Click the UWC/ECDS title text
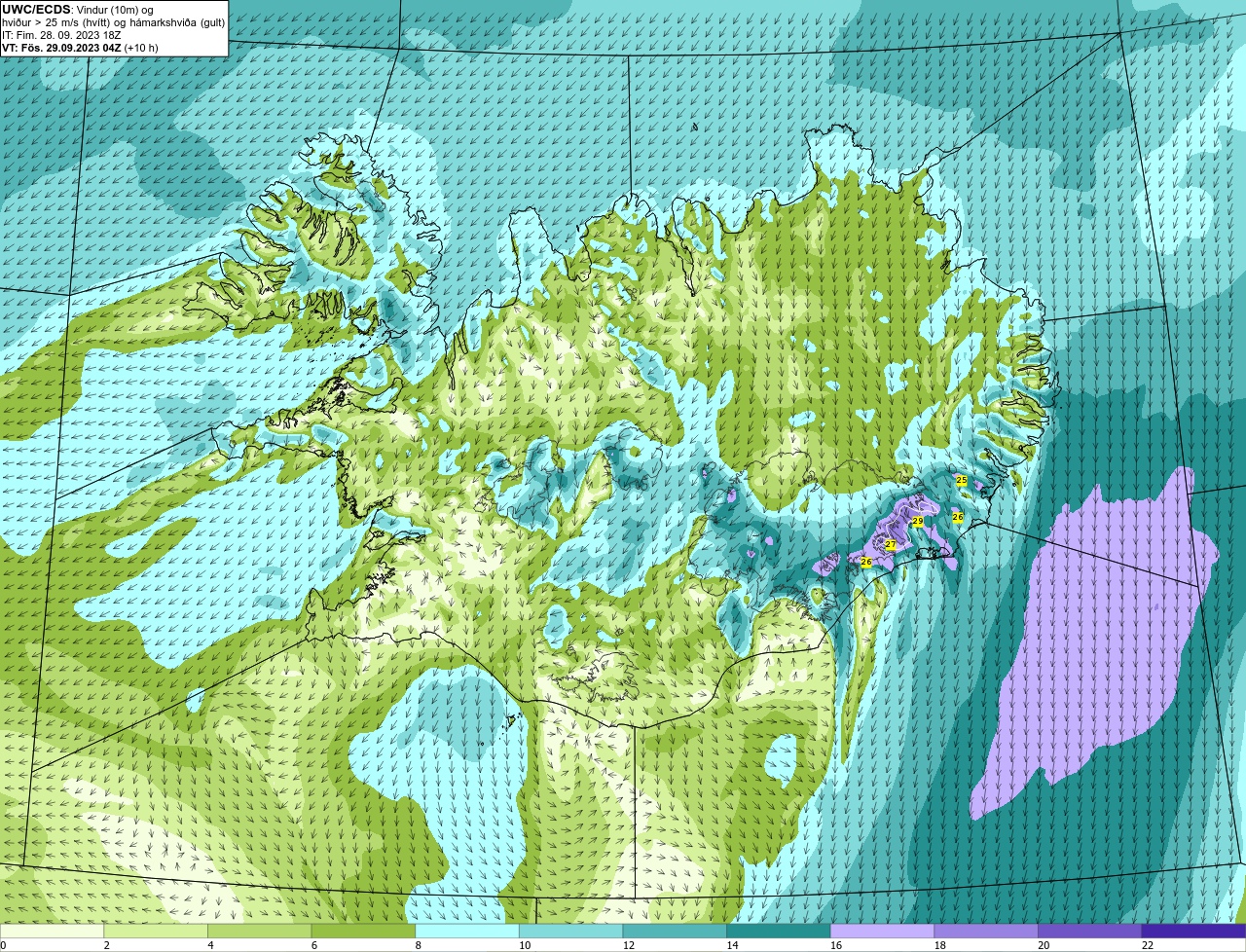Image resolution: width=1246 pixels, height=952 pixels. 36,10
